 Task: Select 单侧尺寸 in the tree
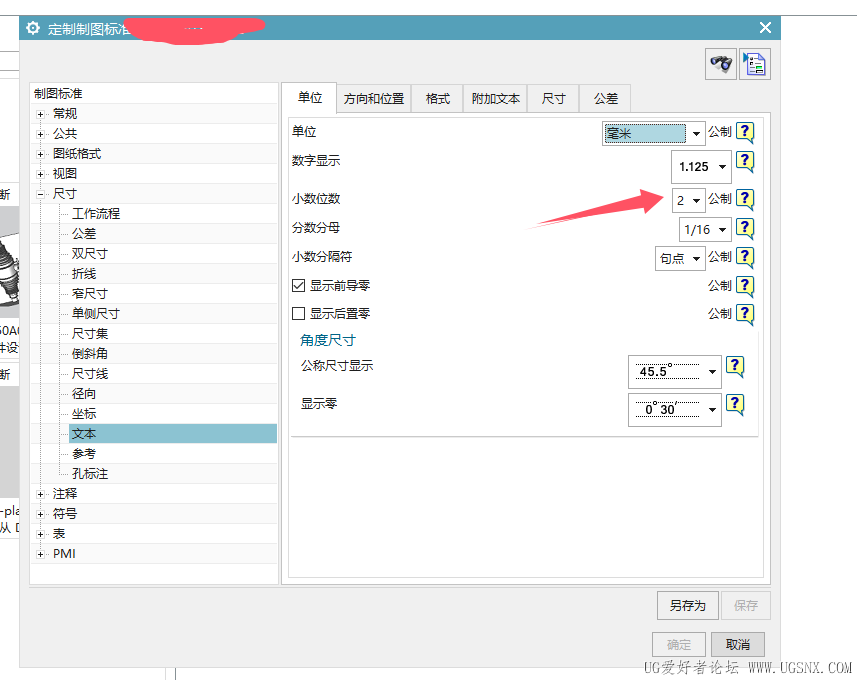click(96, 314)
